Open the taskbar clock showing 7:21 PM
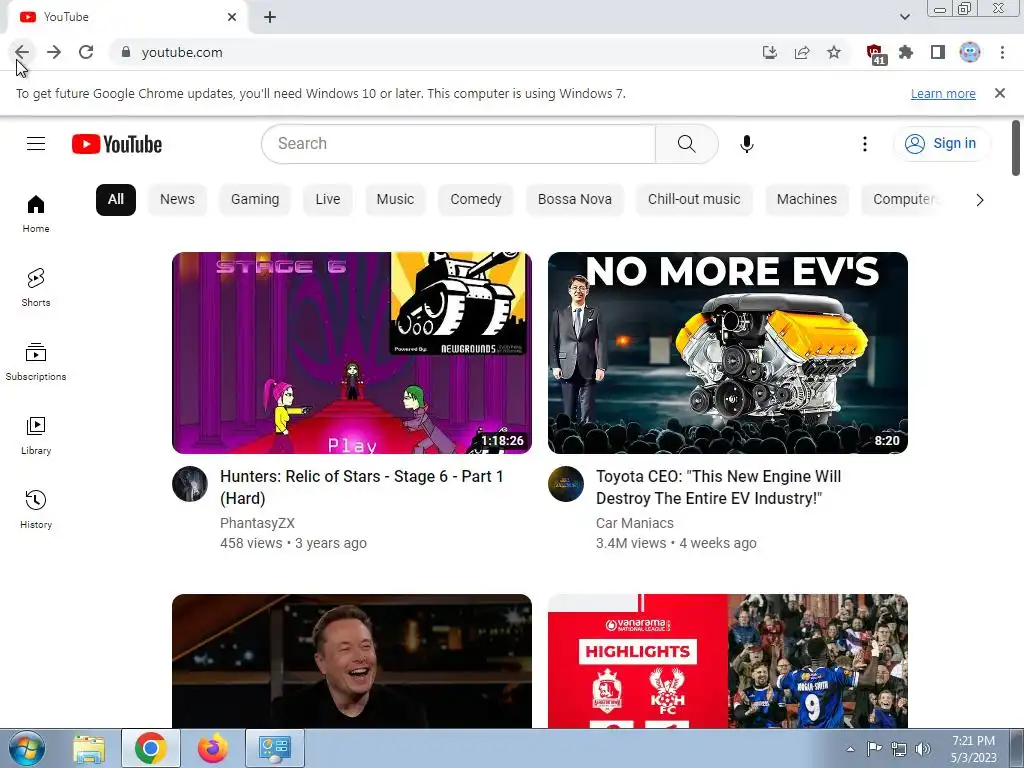Screen dimensions: 1024x768 (x=973, y=749)
